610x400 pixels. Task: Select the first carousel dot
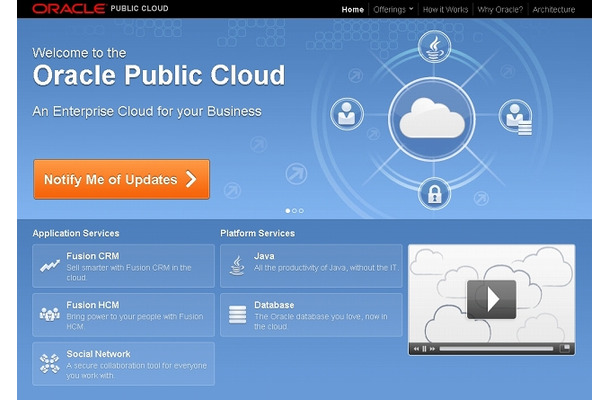click(288, 211)
